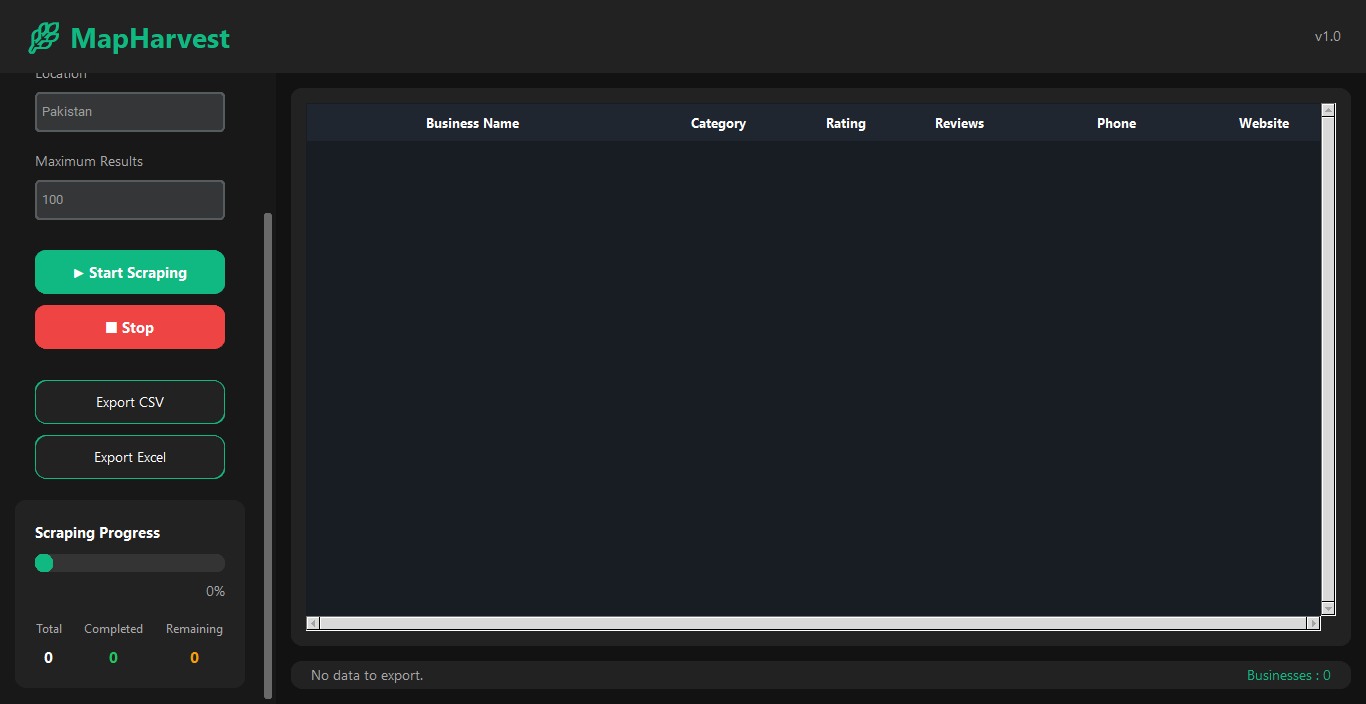Click the Reviews column header

959,123
